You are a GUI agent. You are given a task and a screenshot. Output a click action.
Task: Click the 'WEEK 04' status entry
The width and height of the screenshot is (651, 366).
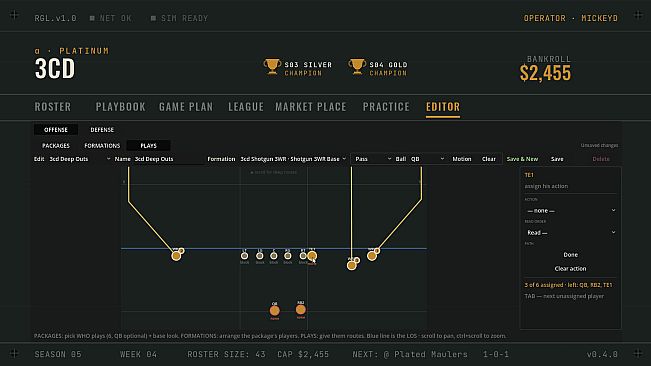tap(138, 354)
